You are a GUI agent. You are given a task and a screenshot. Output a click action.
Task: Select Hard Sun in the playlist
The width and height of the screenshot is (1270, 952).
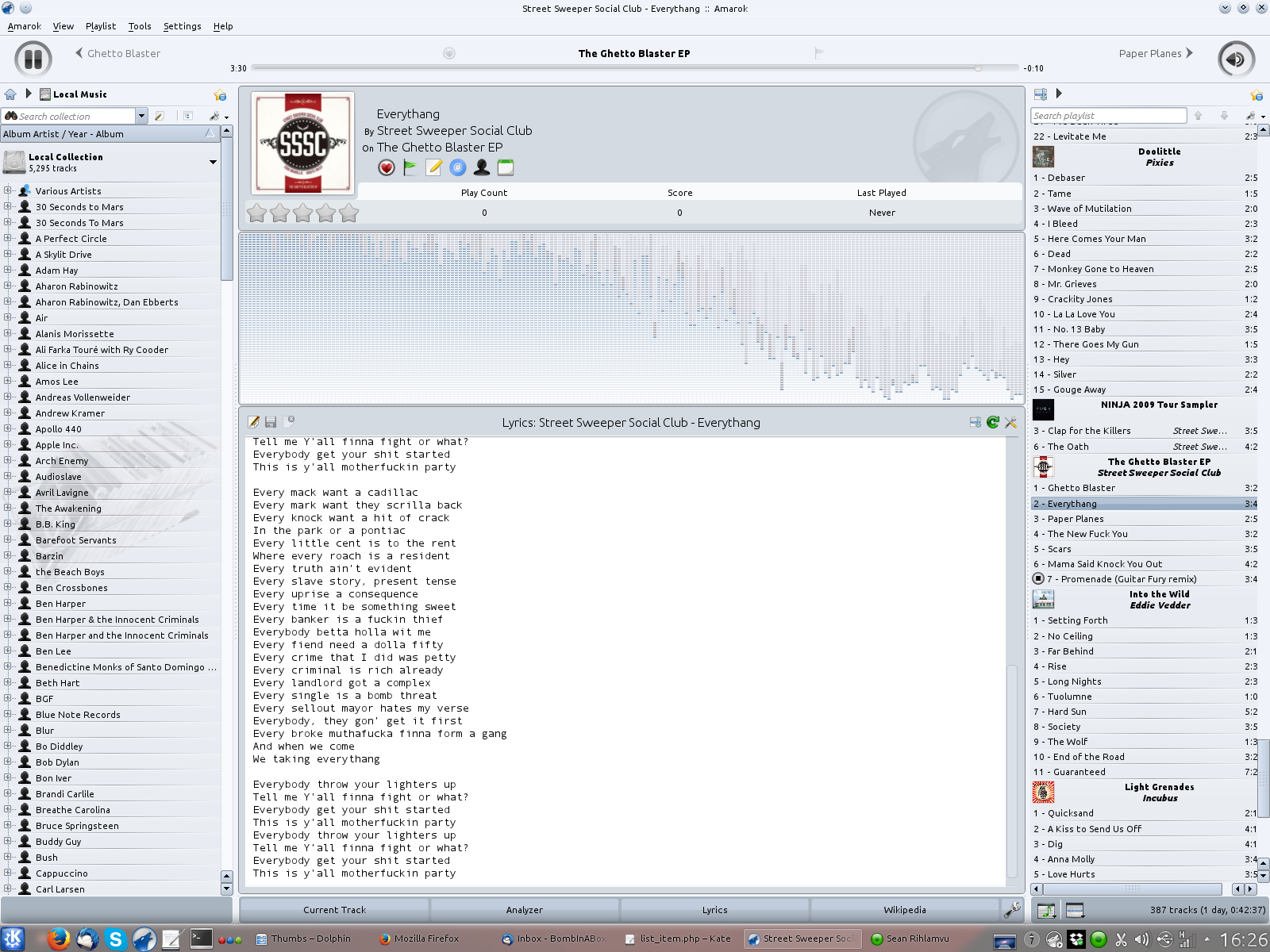(1145, 712)
